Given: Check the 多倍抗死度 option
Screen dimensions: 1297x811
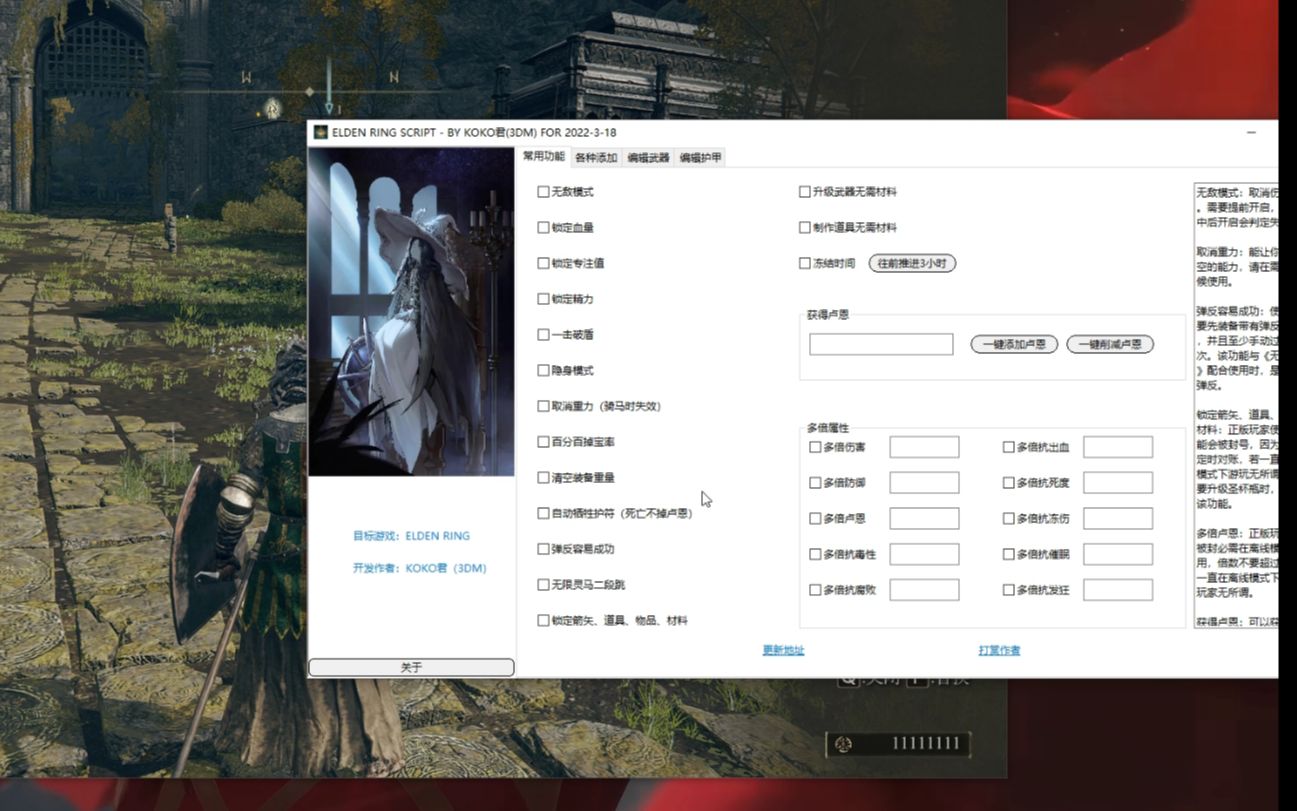Looking at the screenshot, I should (1009, 483).
